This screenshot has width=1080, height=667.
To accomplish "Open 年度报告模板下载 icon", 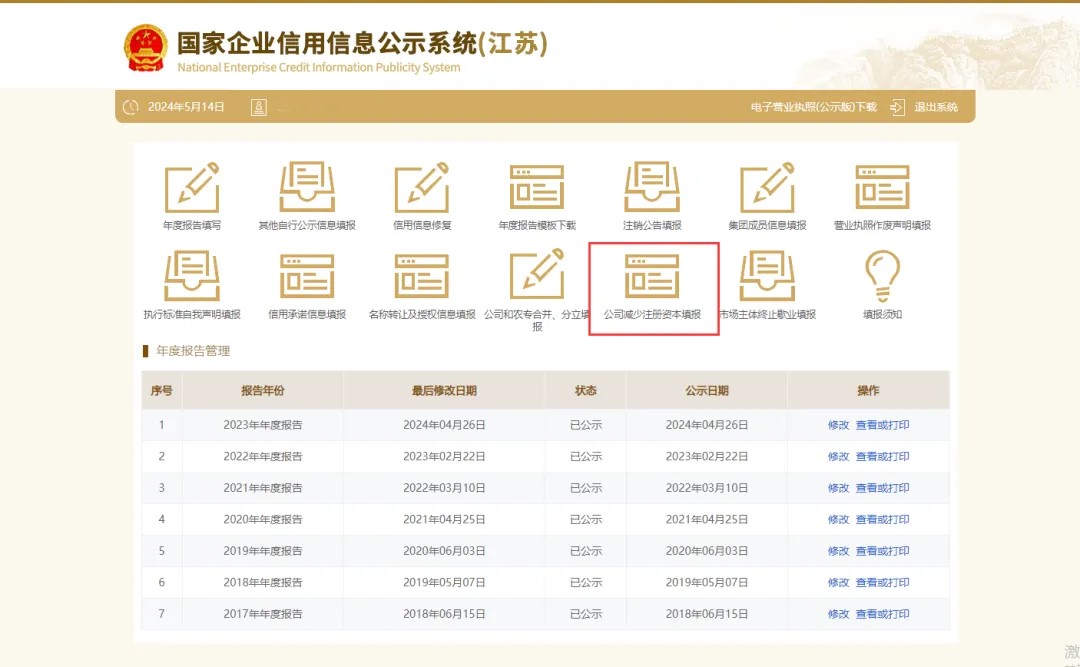I will click(537, 188).
